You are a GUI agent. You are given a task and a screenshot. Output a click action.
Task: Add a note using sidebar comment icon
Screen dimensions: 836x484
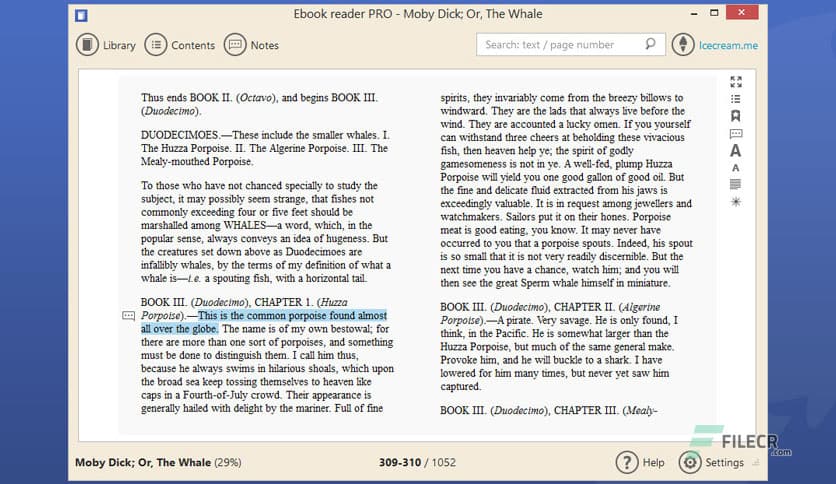click(736, 133)
